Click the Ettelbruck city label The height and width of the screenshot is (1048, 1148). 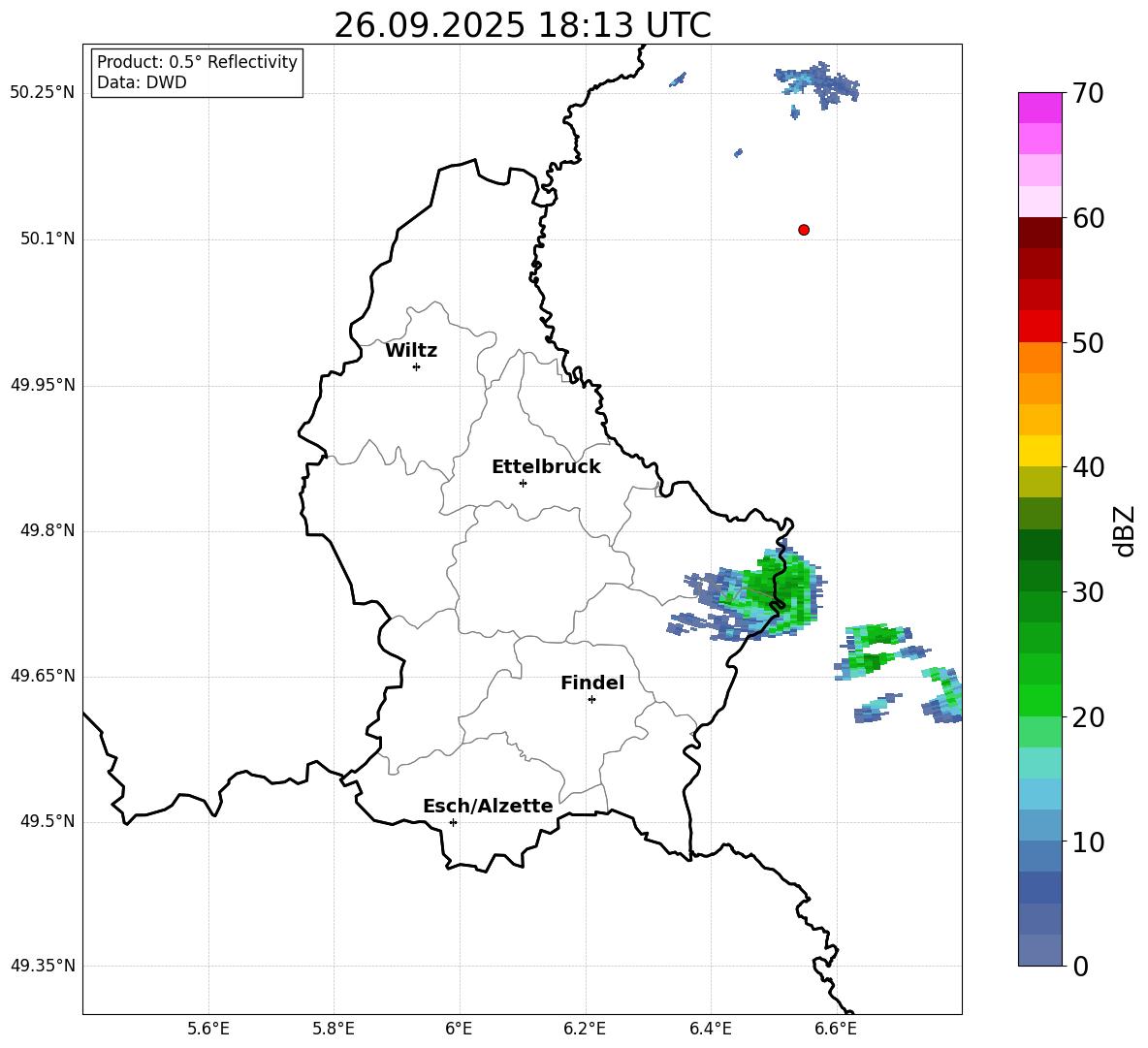click(x=546, y=467)
